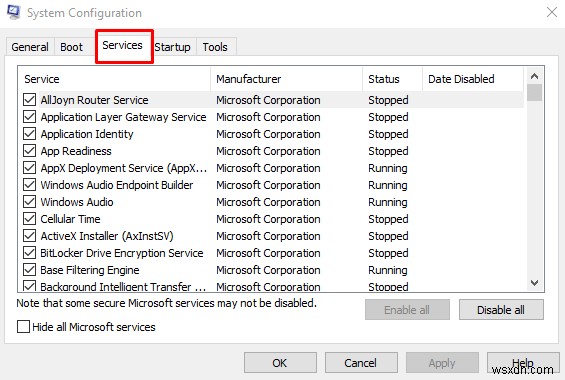Select the Base Filtering Engine name
The height and width of the screenshot is (380, 565).
coord(90,270)
